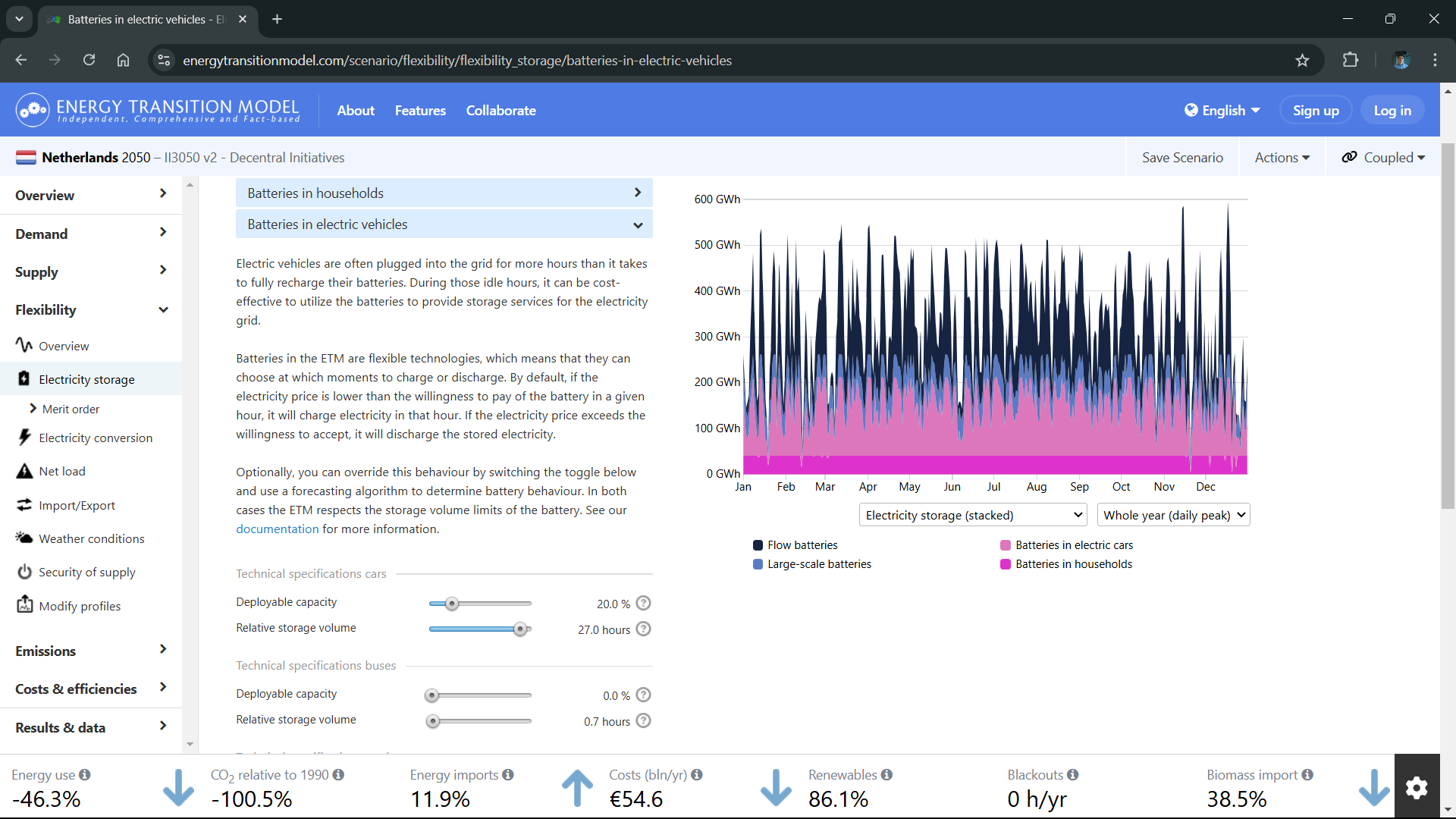Image resolution: width=1456 pixels, height=819 pixels.
Task: Open the Net load sidebar item
Action: [x=62, y=471]
